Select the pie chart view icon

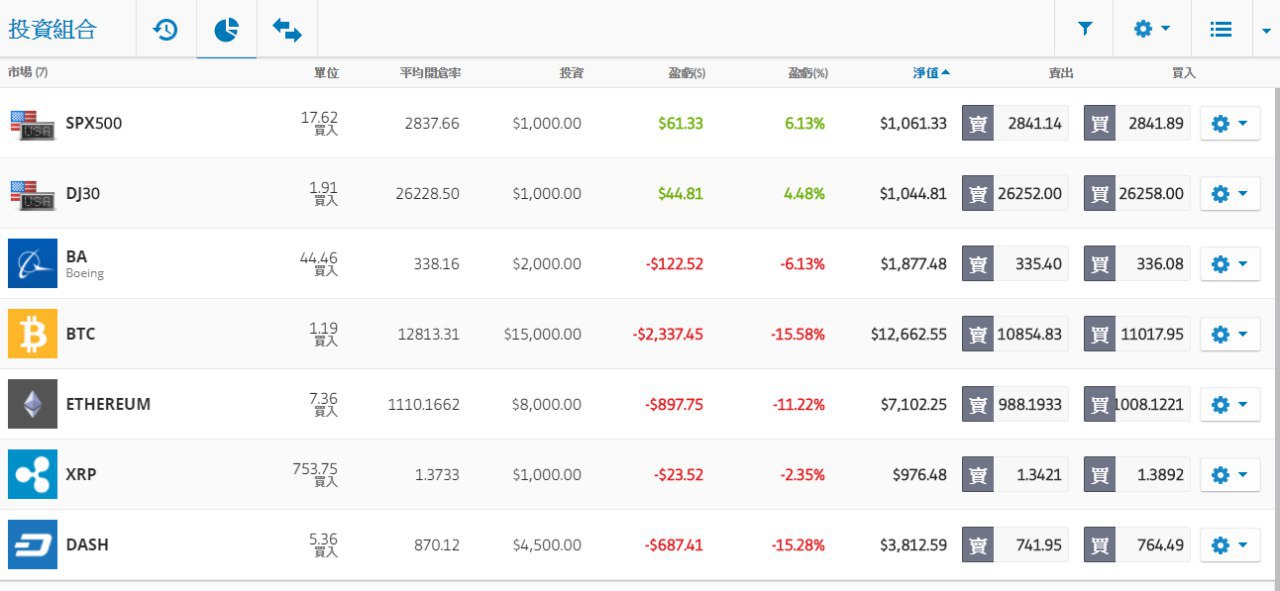(x=226, y=30)
